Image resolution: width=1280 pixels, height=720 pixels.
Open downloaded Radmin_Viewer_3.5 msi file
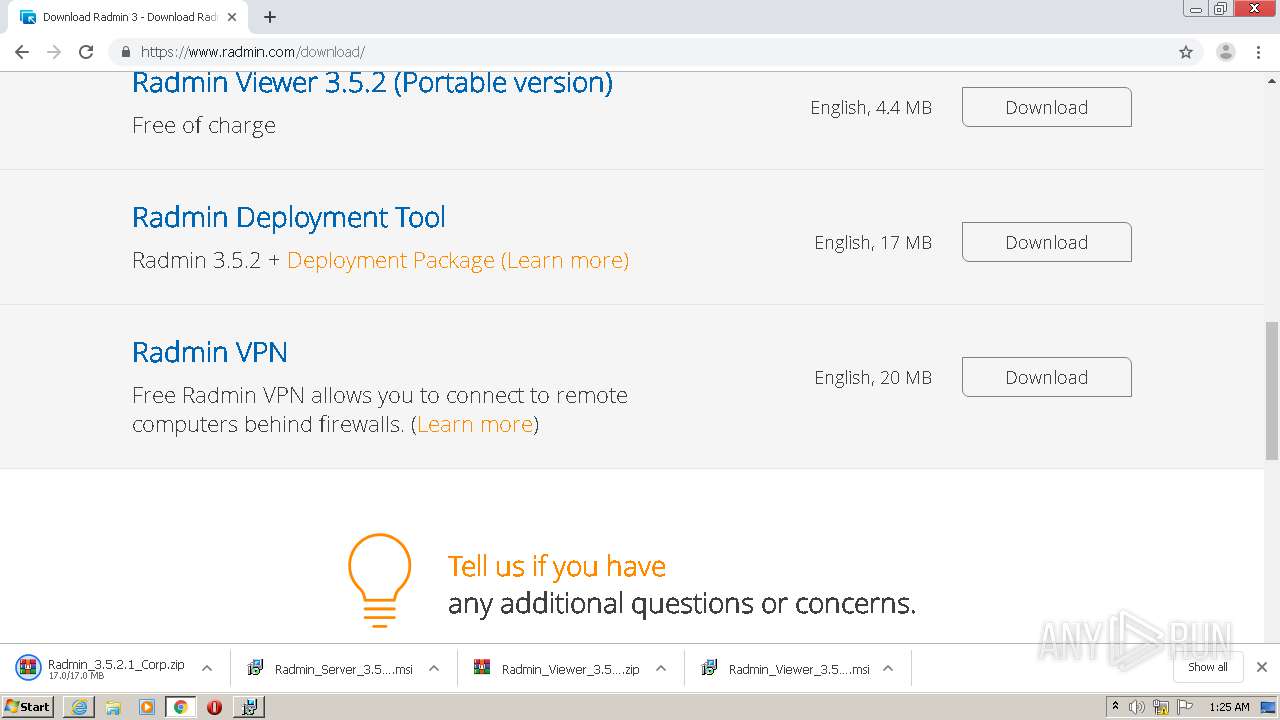pyautogui.click(x=785, y=669)
